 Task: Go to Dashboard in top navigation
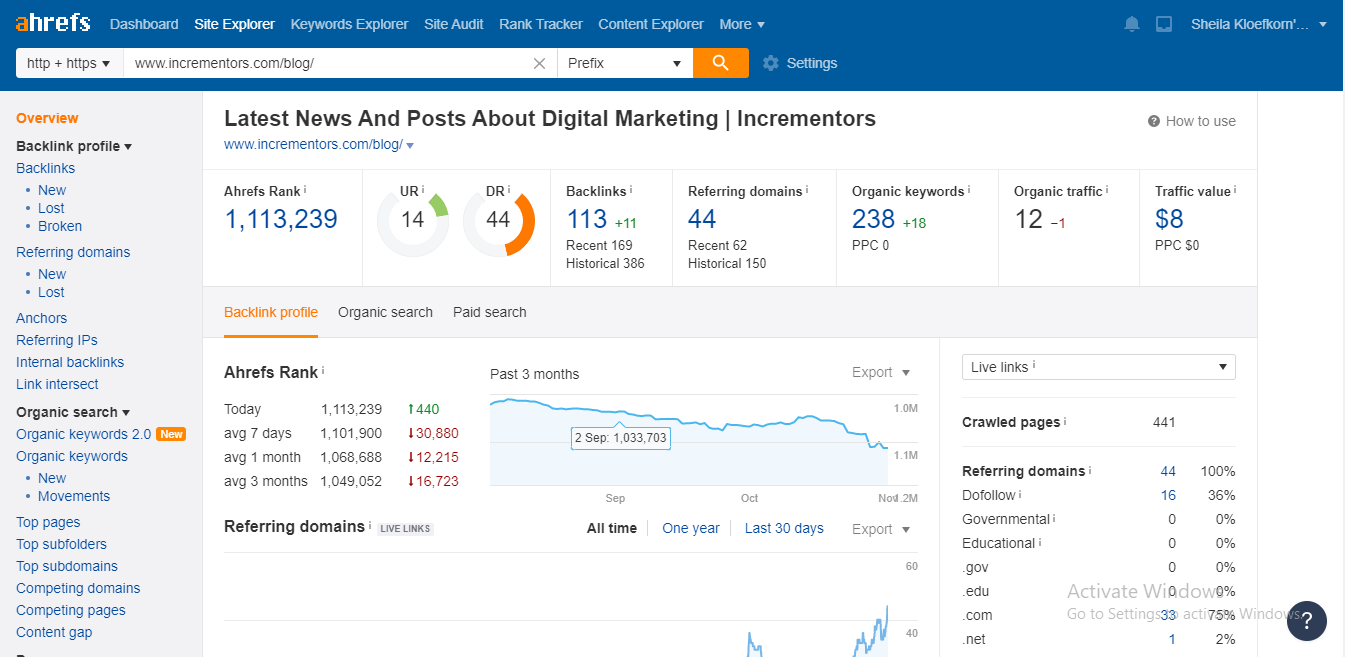144,24
